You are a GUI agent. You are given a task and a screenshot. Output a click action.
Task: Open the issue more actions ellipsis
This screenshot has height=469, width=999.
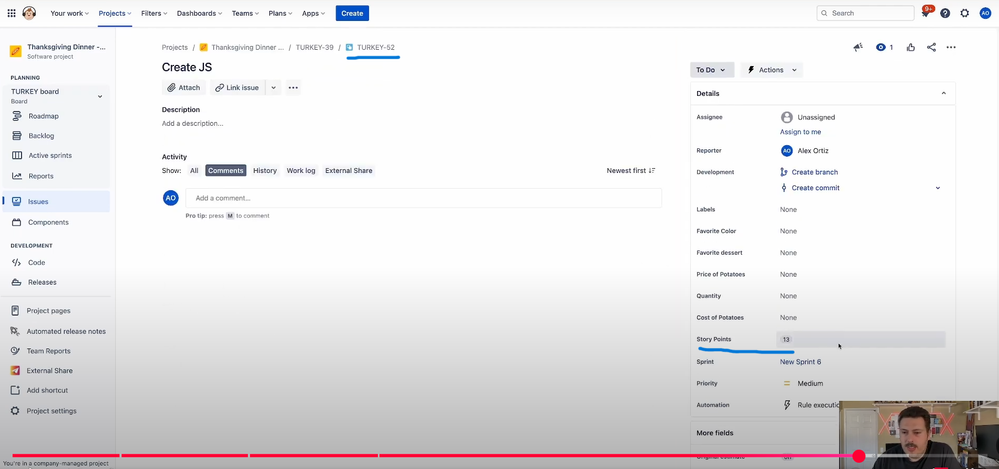point(951,47)
